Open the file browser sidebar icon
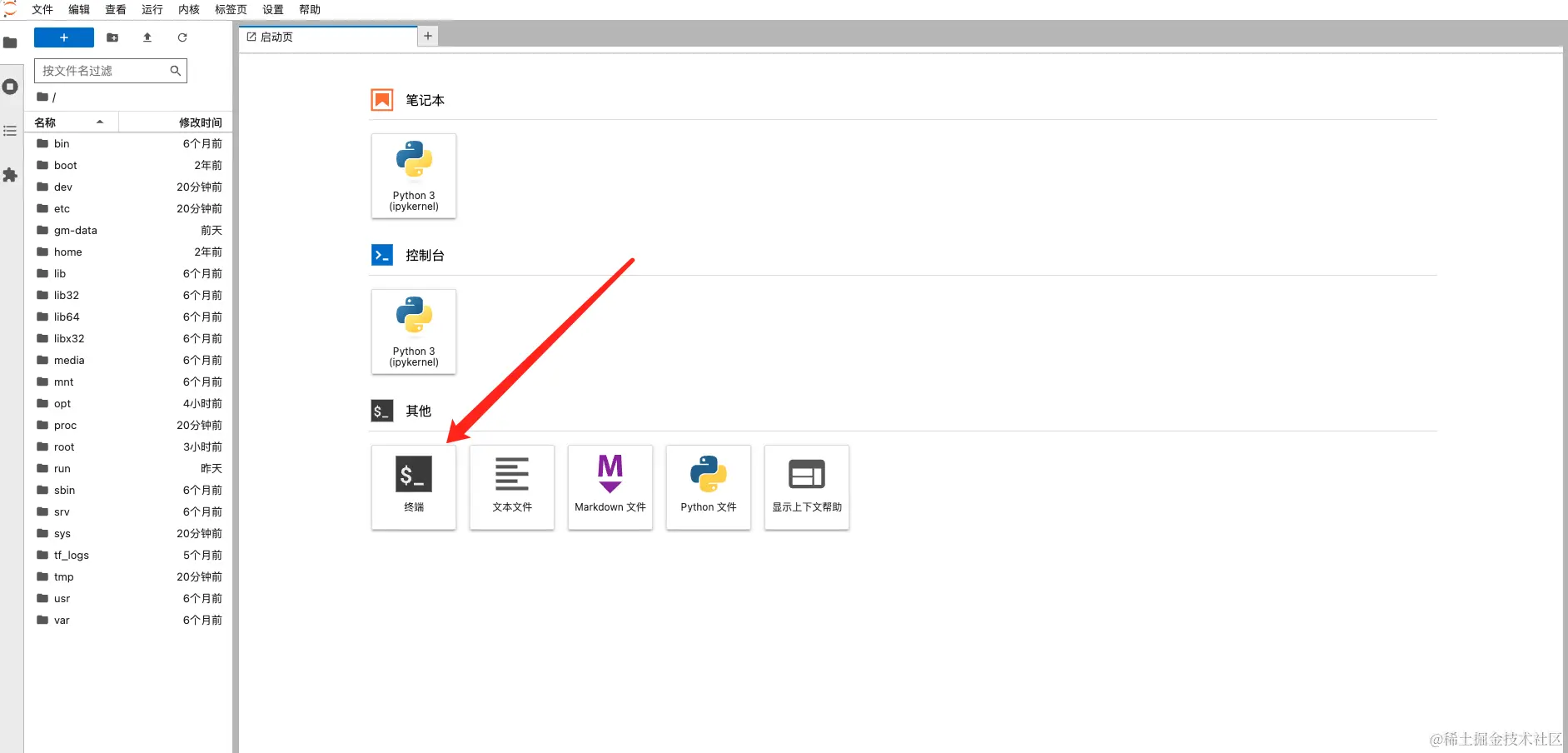The image size is (1568, 753). click(x=11, y=42)
